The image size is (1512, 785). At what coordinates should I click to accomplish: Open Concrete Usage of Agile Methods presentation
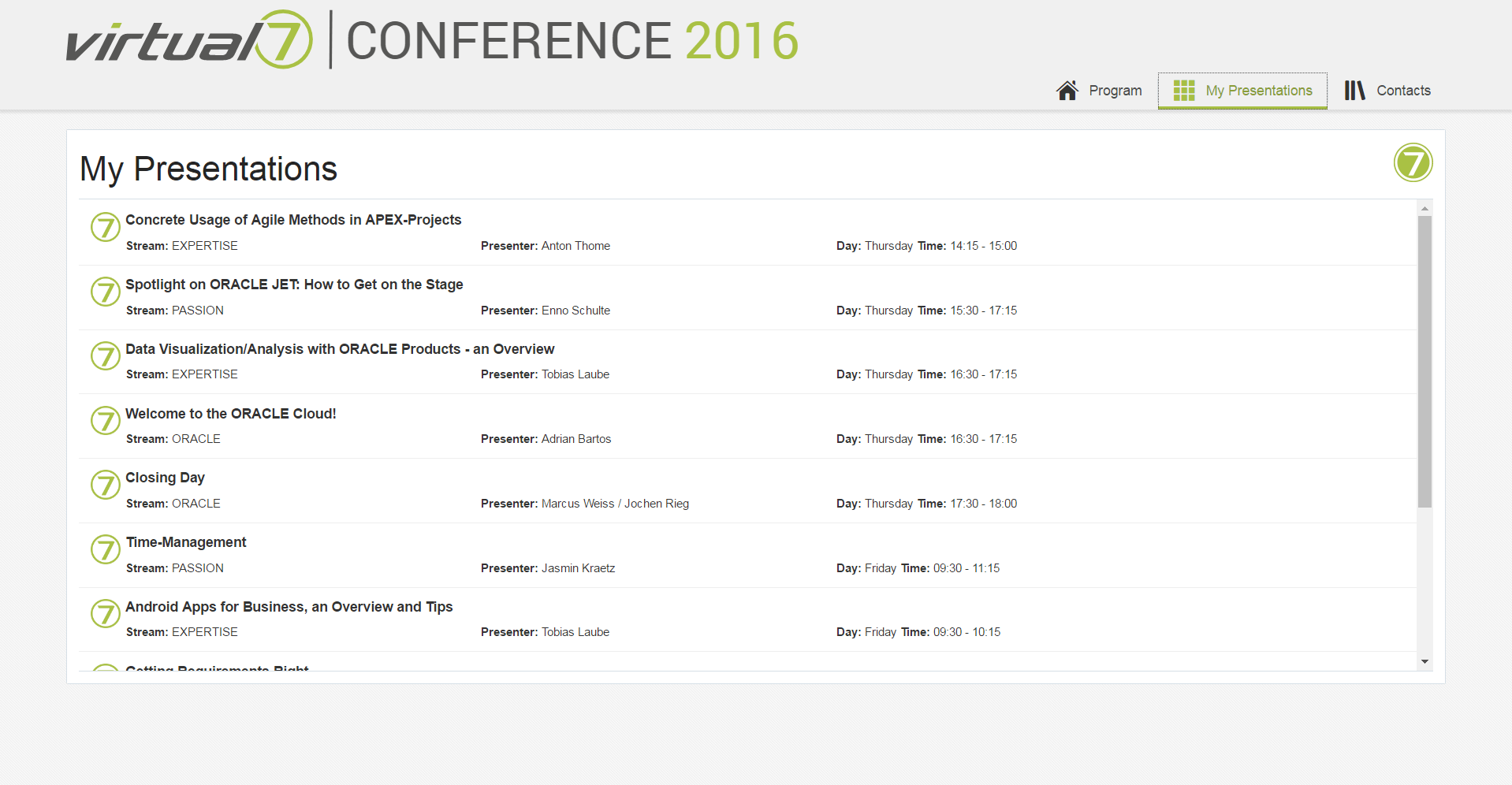click(x=293, y=220)
